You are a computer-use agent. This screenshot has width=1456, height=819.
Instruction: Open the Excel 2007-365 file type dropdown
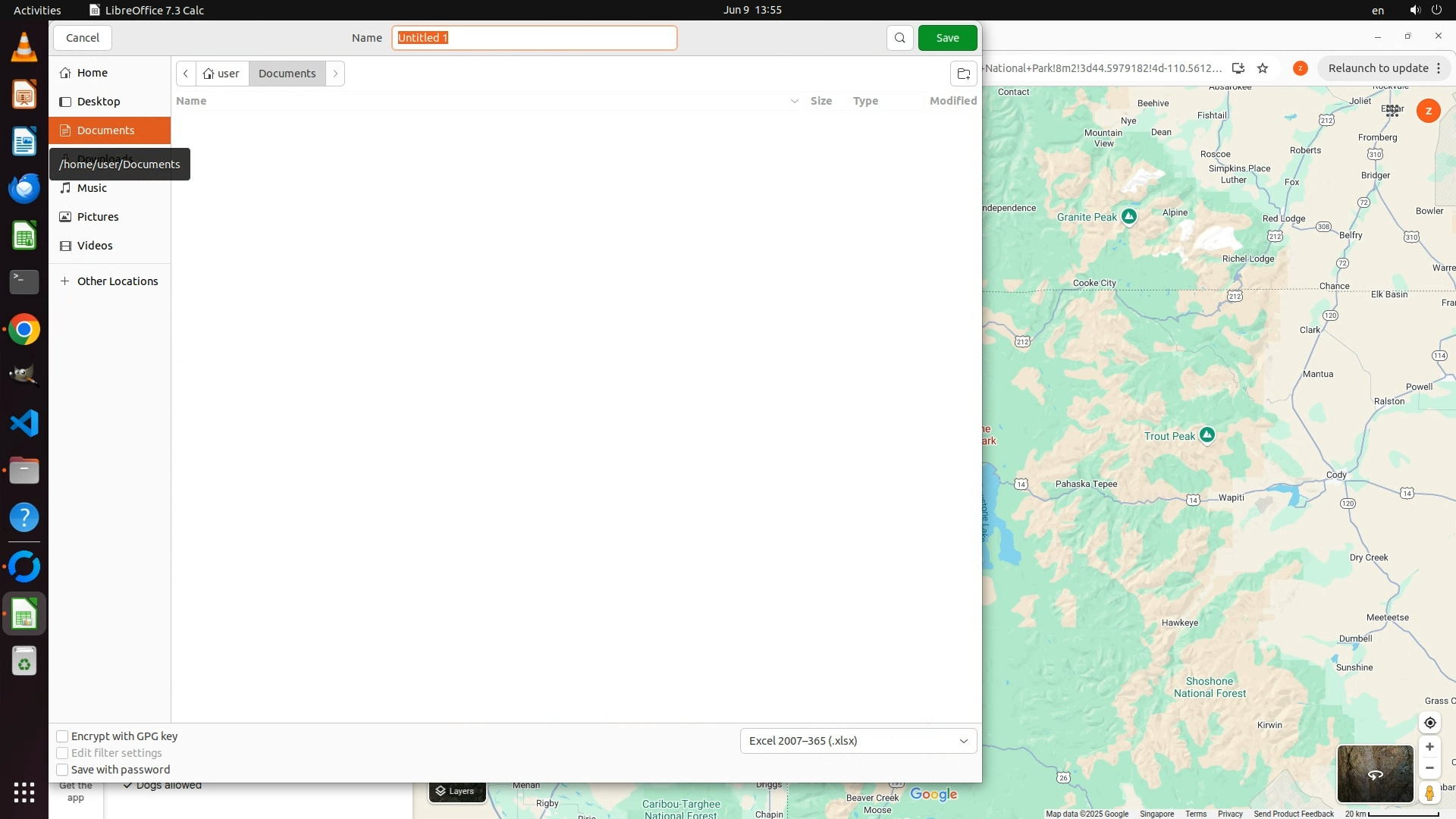coord(858,741)
